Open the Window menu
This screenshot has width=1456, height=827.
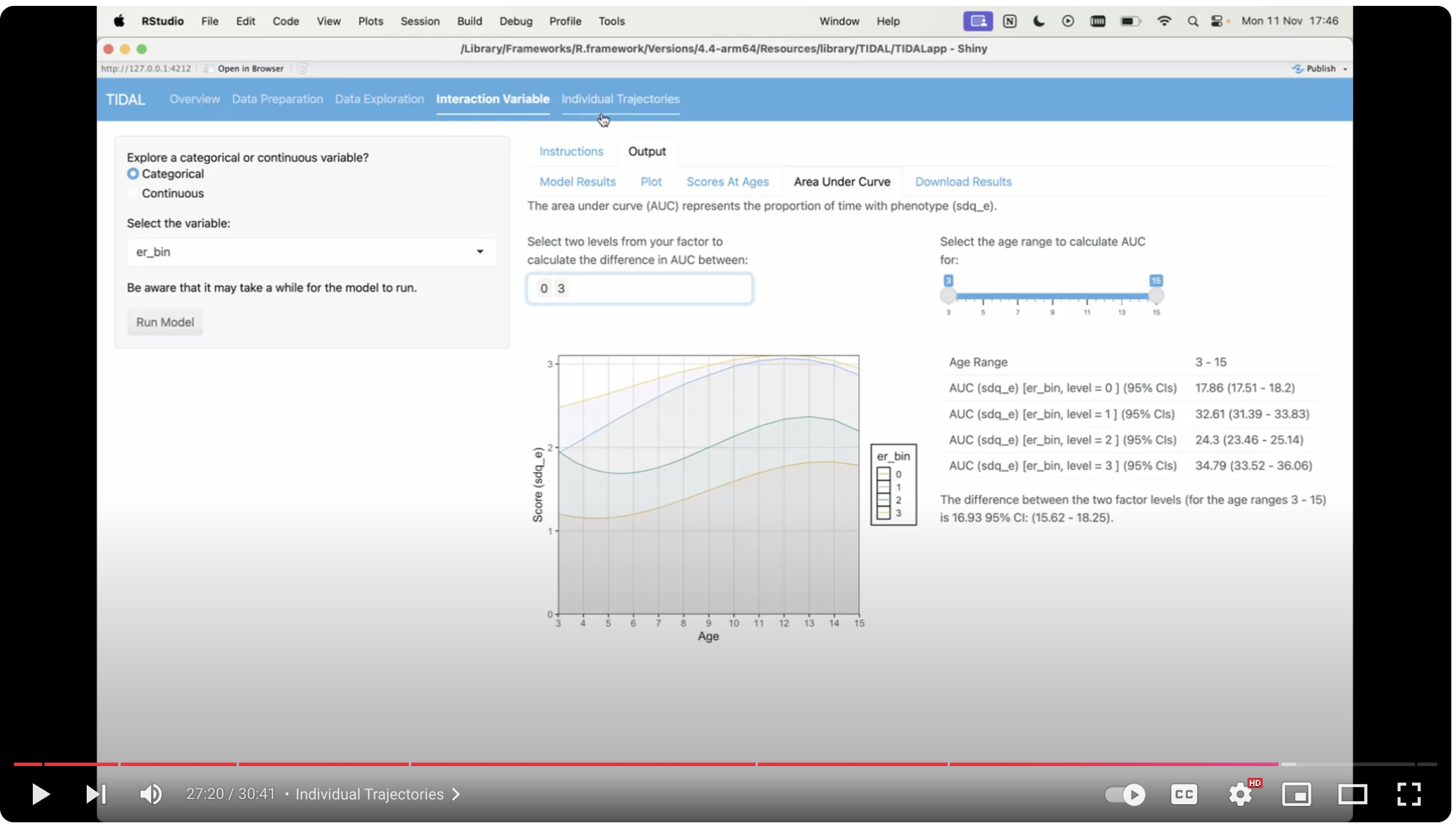(x=839, y=21)
